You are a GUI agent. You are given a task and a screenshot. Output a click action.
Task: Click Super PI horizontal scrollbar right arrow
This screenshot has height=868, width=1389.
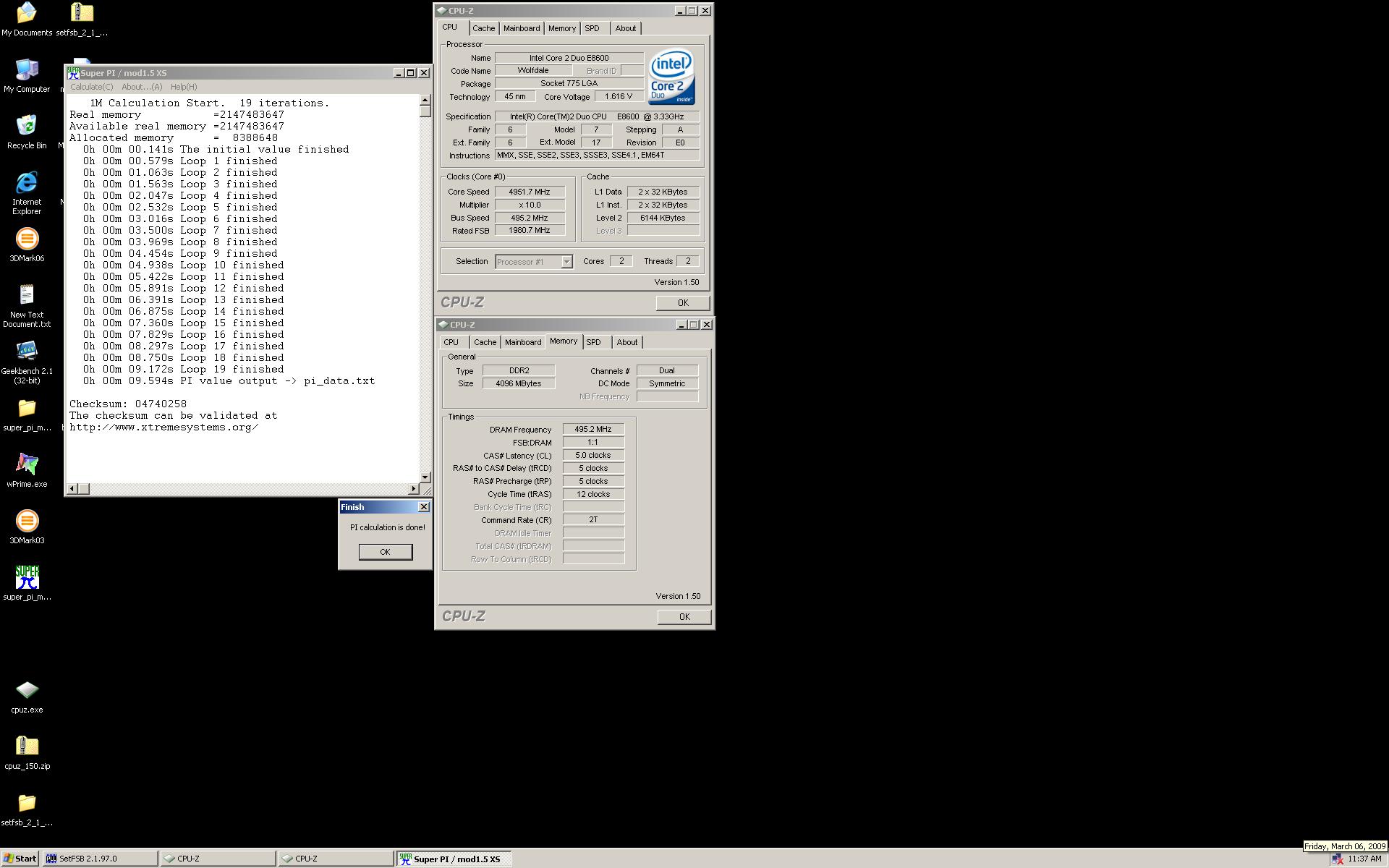414,489
